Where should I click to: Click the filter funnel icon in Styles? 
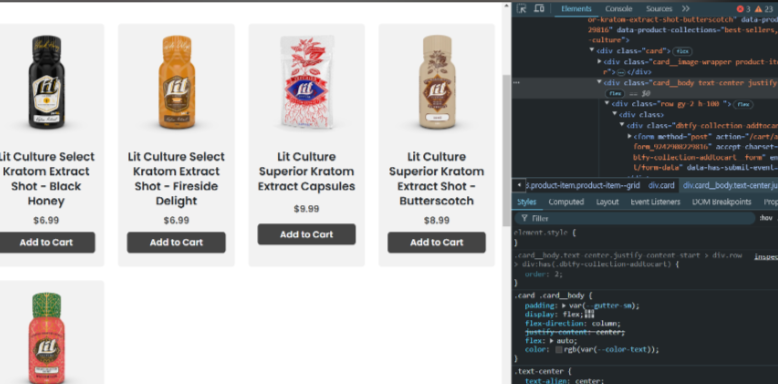point(524,218)
